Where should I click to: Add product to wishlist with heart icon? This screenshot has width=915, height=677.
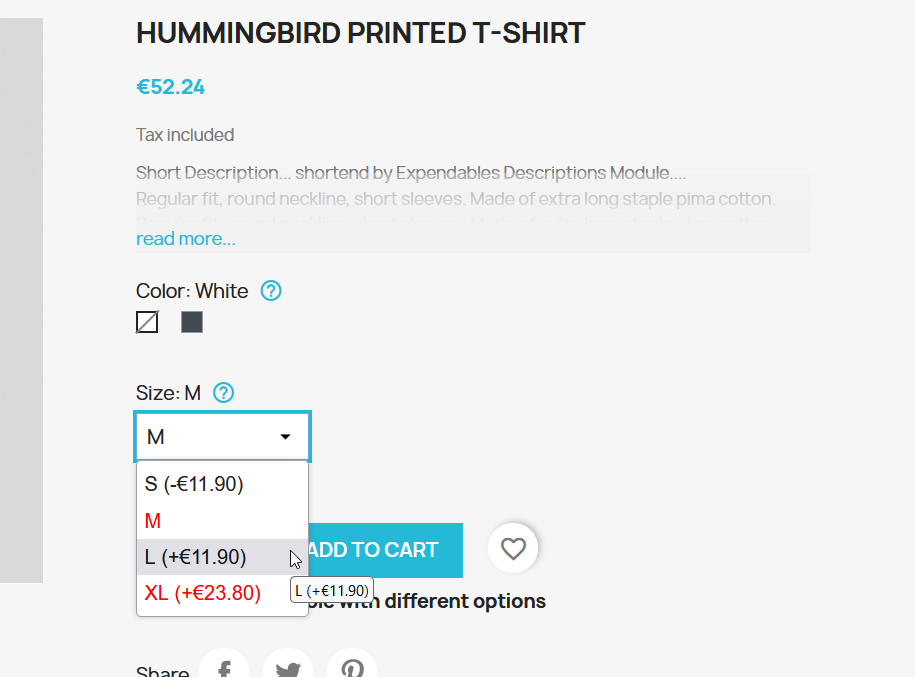(x=513, y=549)
